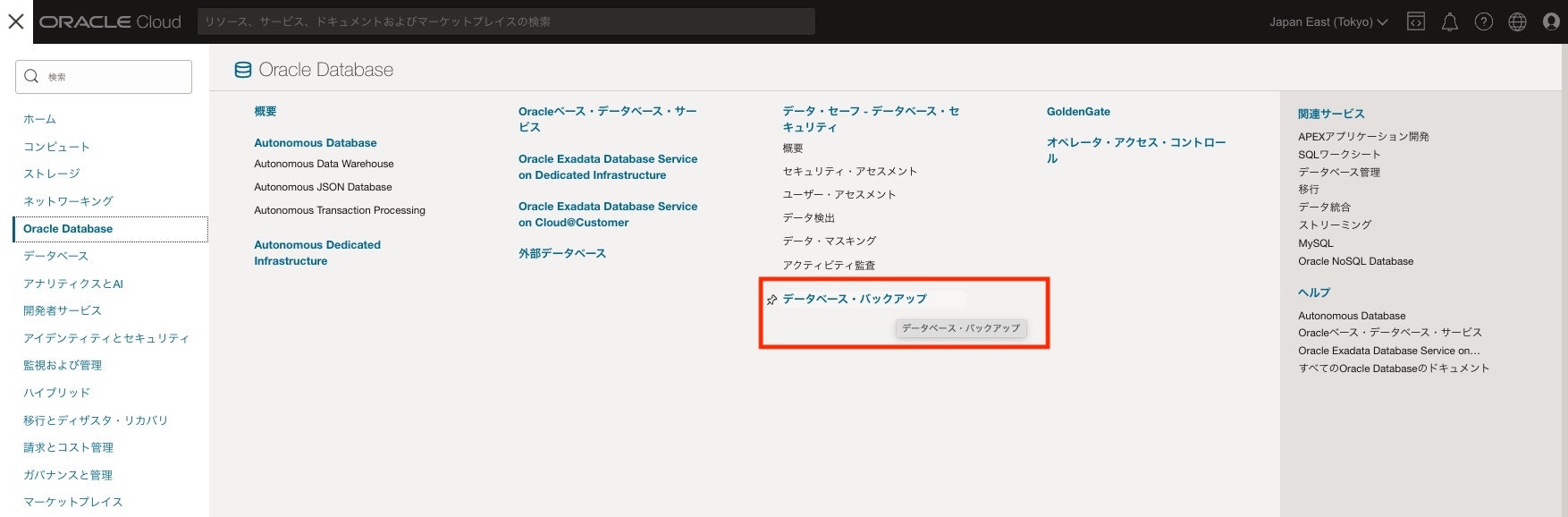Viewport: 1568px width, 517px height.
Task: Open notifications bell icon
Action: [x=1450, y=21]
